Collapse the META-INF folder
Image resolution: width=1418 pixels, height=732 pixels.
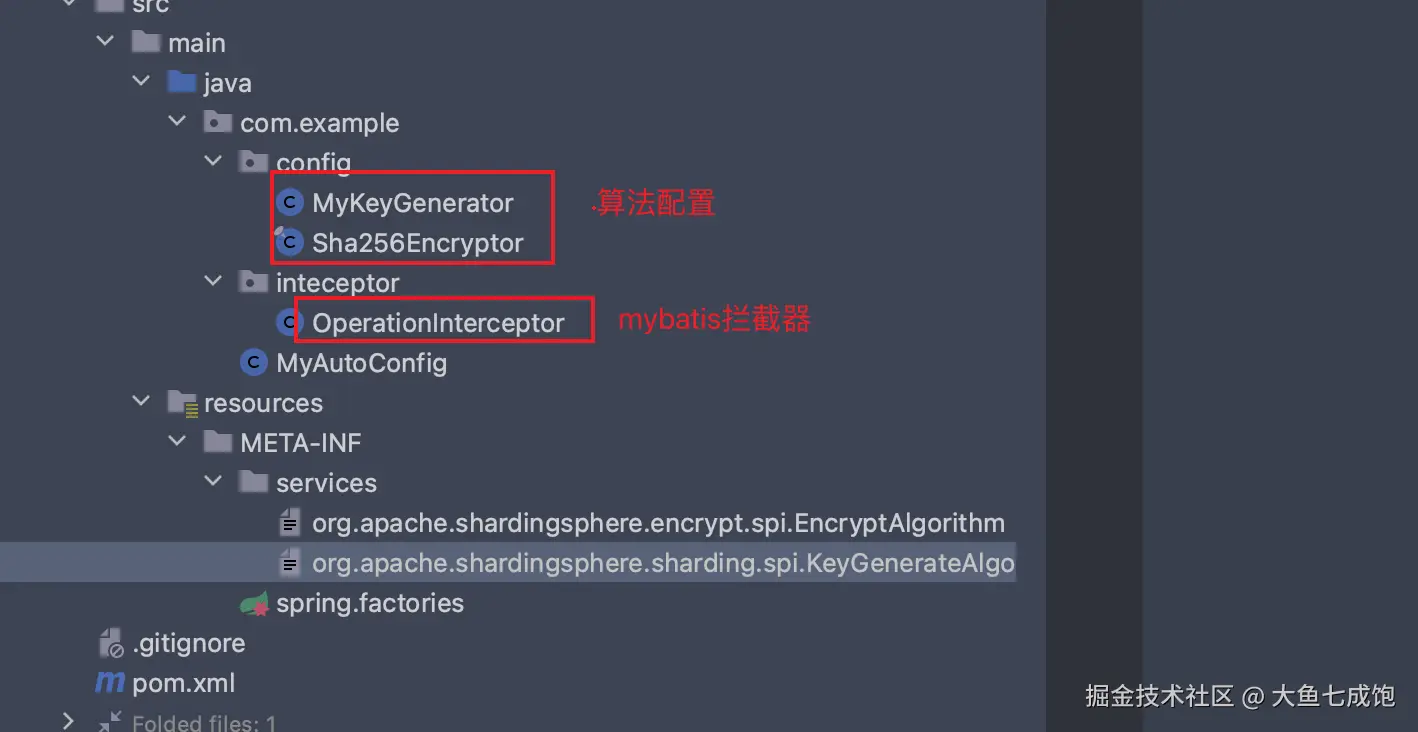pyautogui.click(x=177, y=443)
